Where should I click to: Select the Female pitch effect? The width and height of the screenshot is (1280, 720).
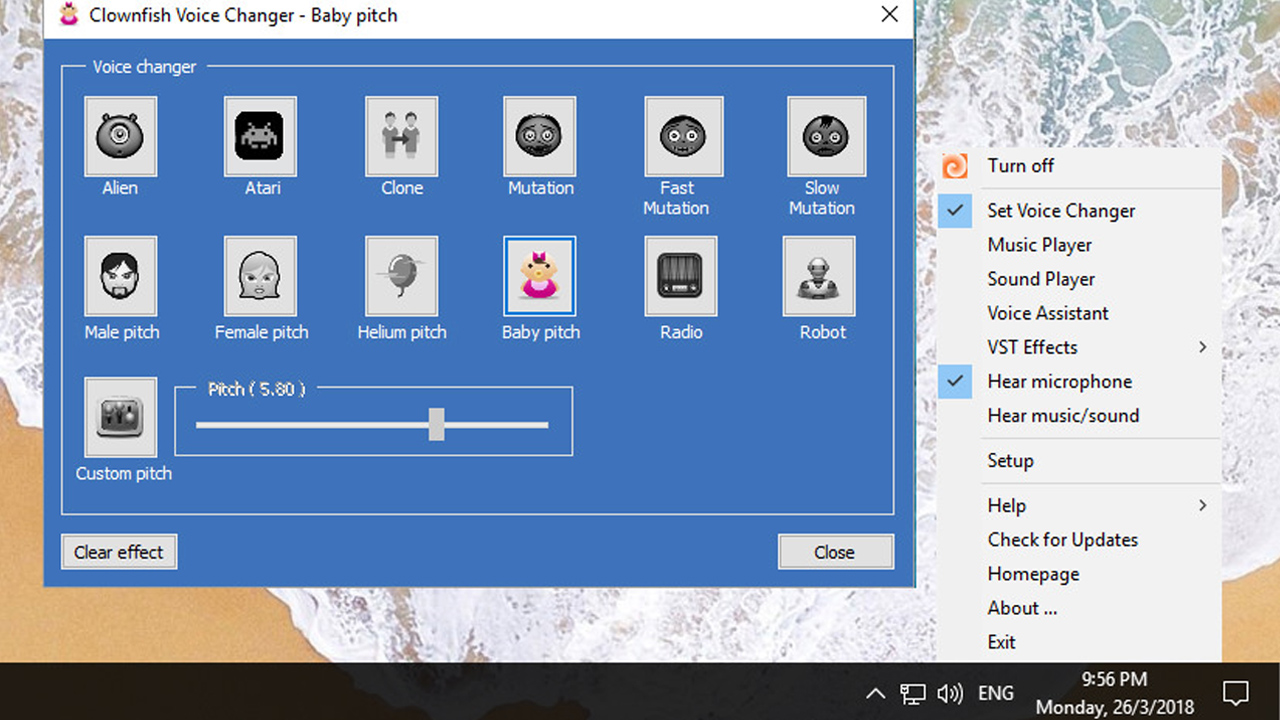[260, 276]
